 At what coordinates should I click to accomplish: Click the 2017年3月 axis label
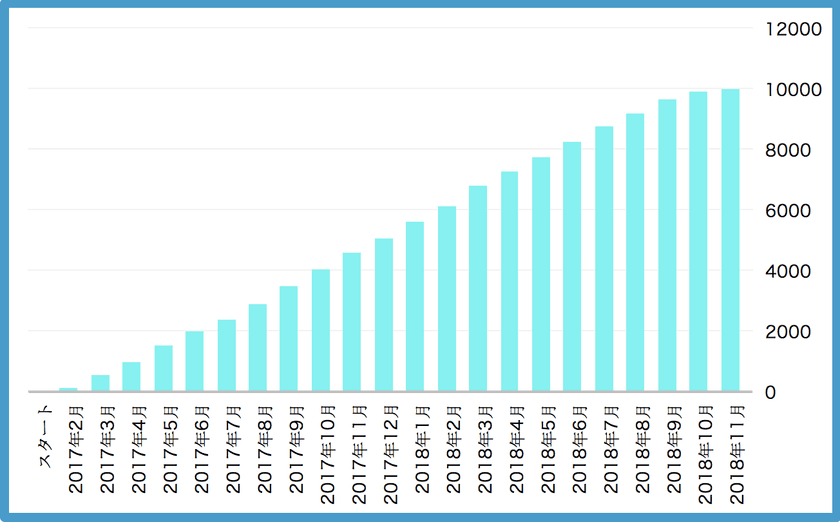[107, 450]
